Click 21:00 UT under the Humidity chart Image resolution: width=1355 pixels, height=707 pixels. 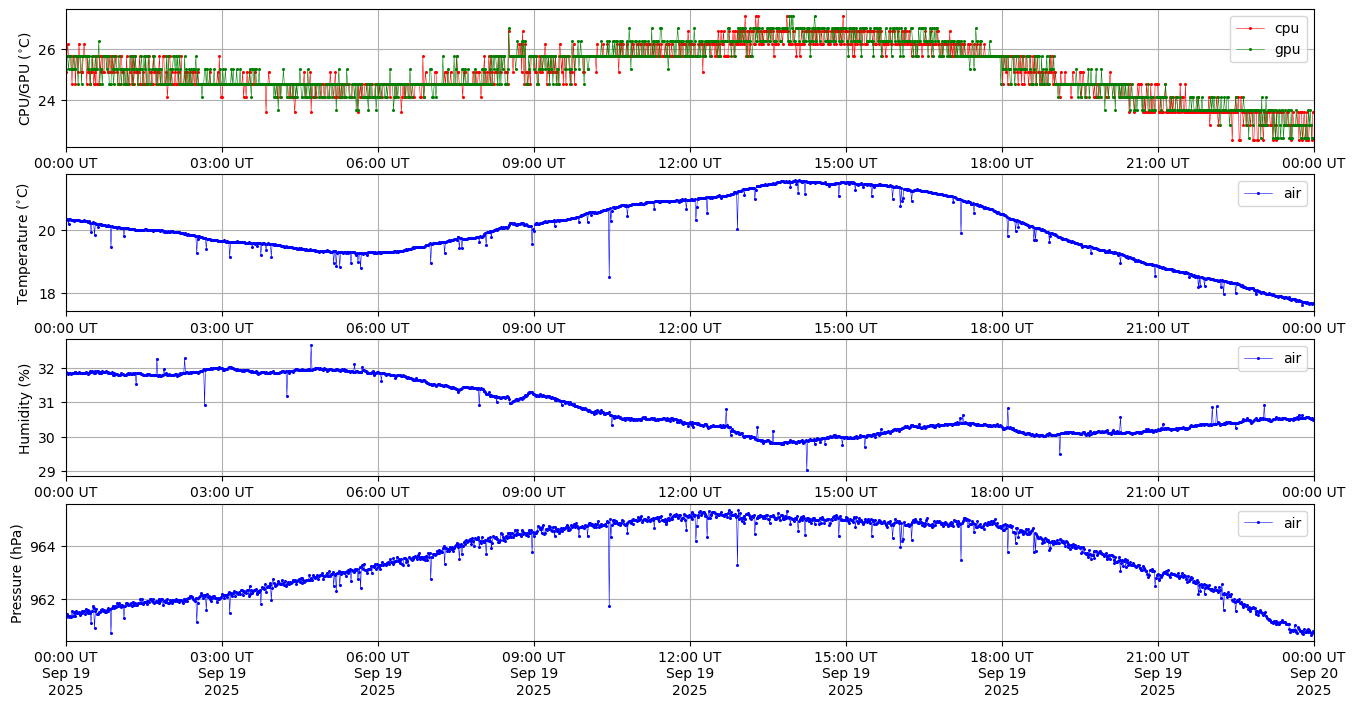tap(1158, 493)
